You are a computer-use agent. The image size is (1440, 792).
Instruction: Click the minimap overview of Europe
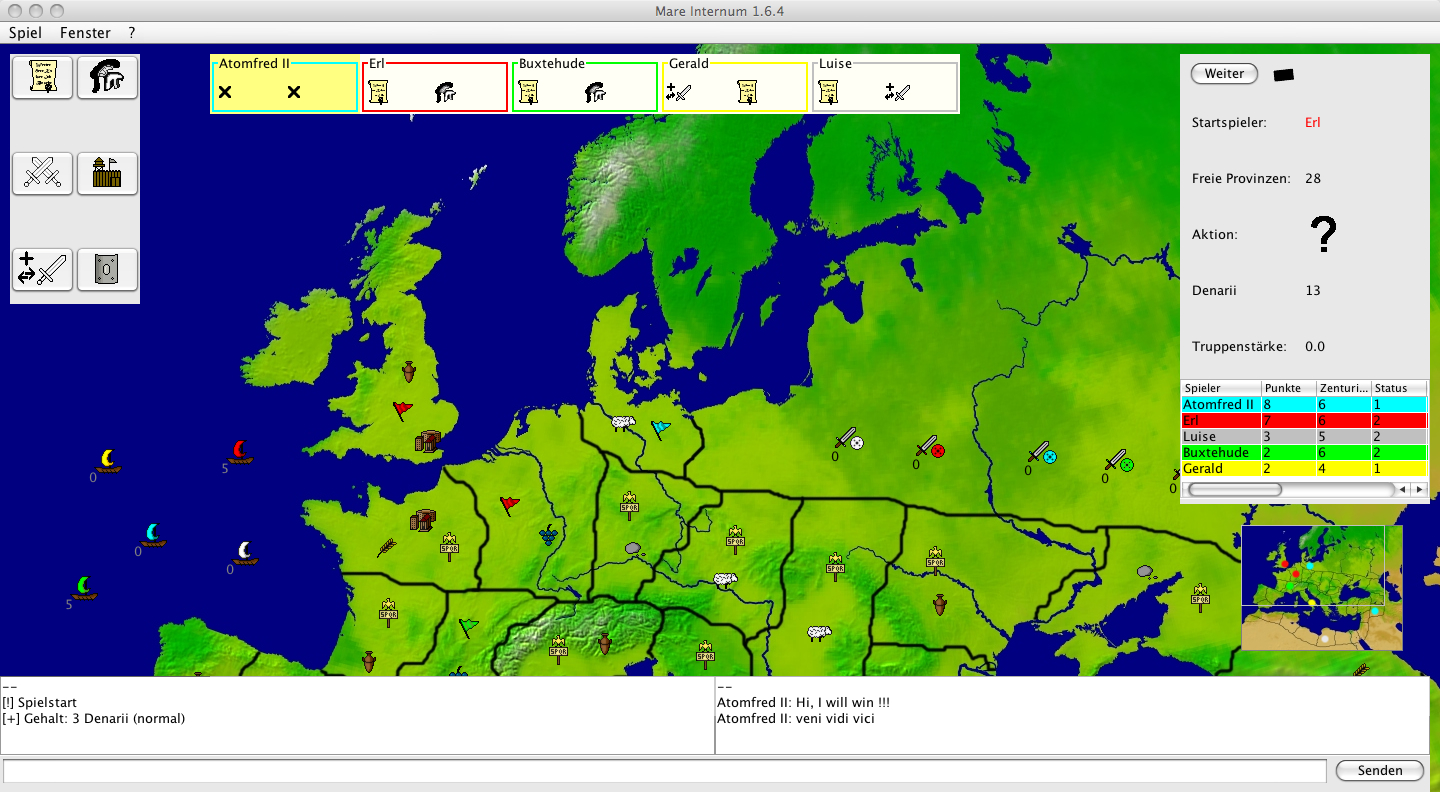coord(1321,587)
